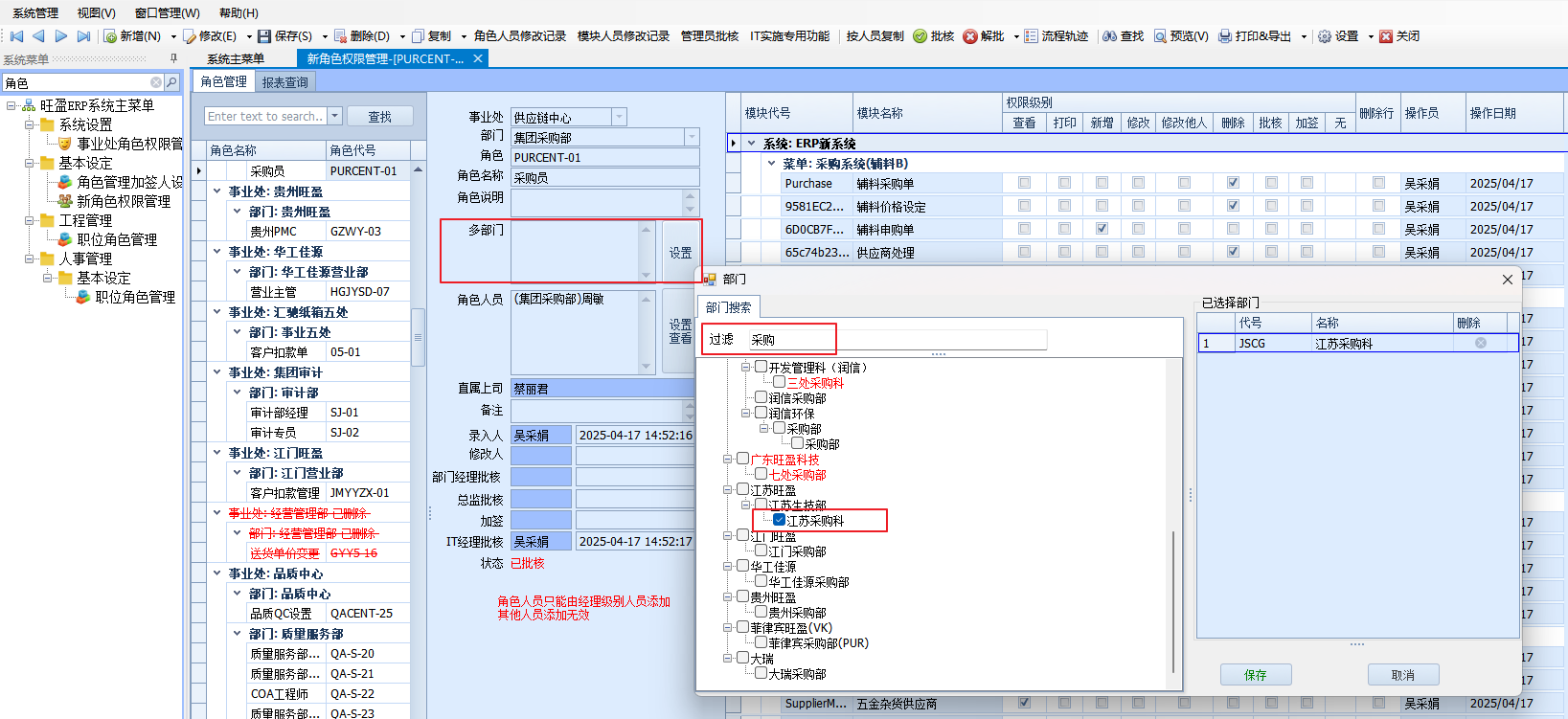Check the 润信采购部 checkbox
Image resolution: width=1568 pixels, height=719 pixels.
761,397
